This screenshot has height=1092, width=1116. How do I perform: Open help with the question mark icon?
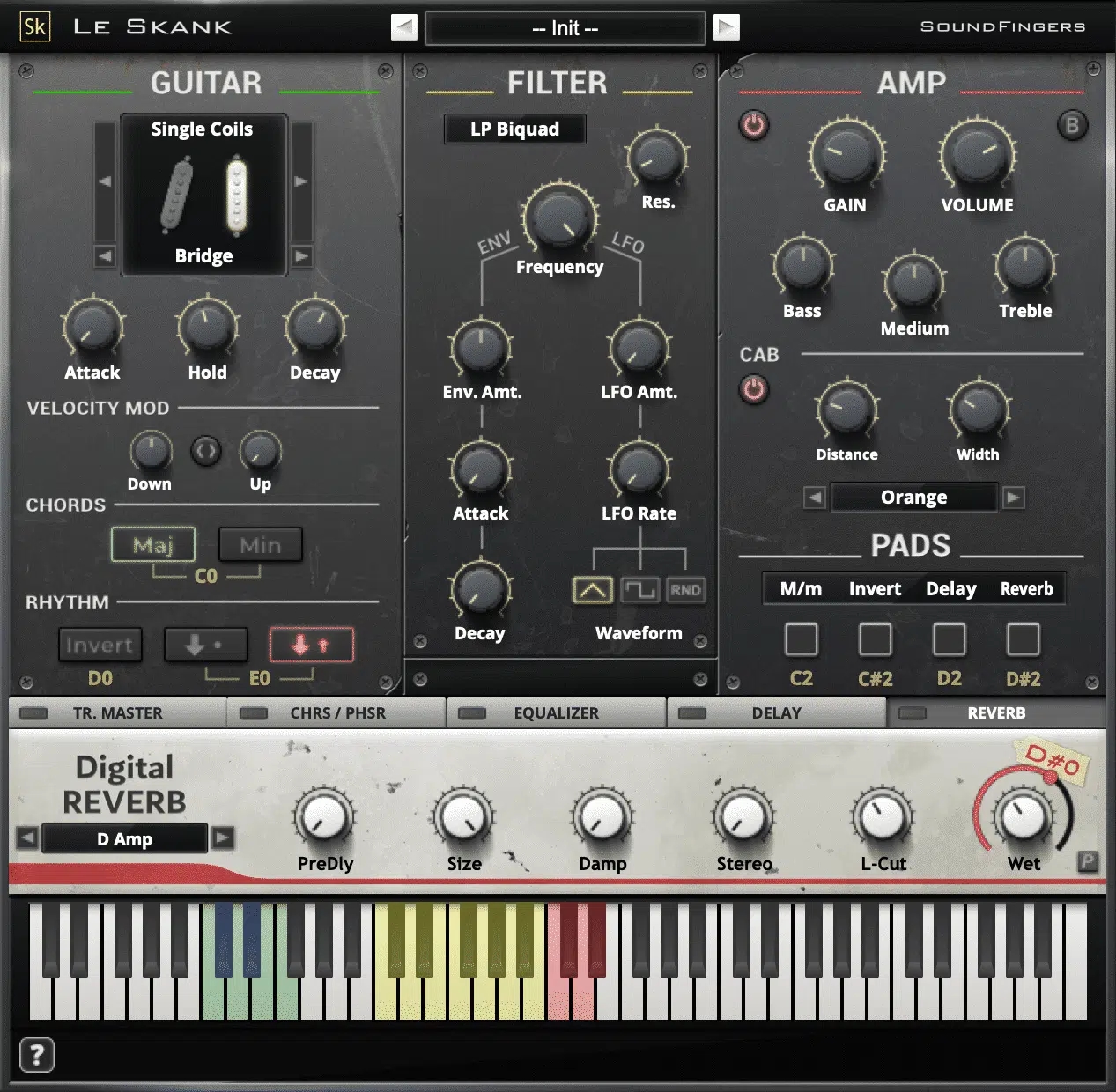coord(37,1054)
